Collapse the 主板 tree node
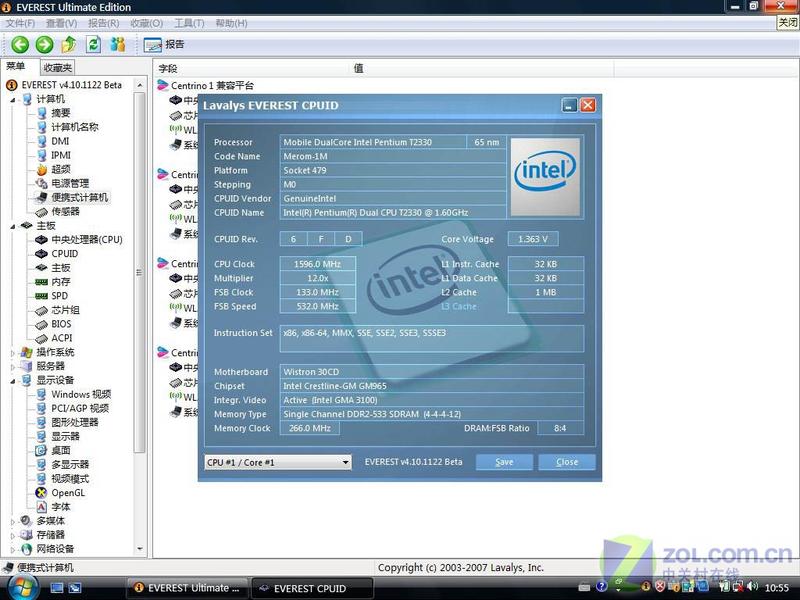 pos(13,226)
